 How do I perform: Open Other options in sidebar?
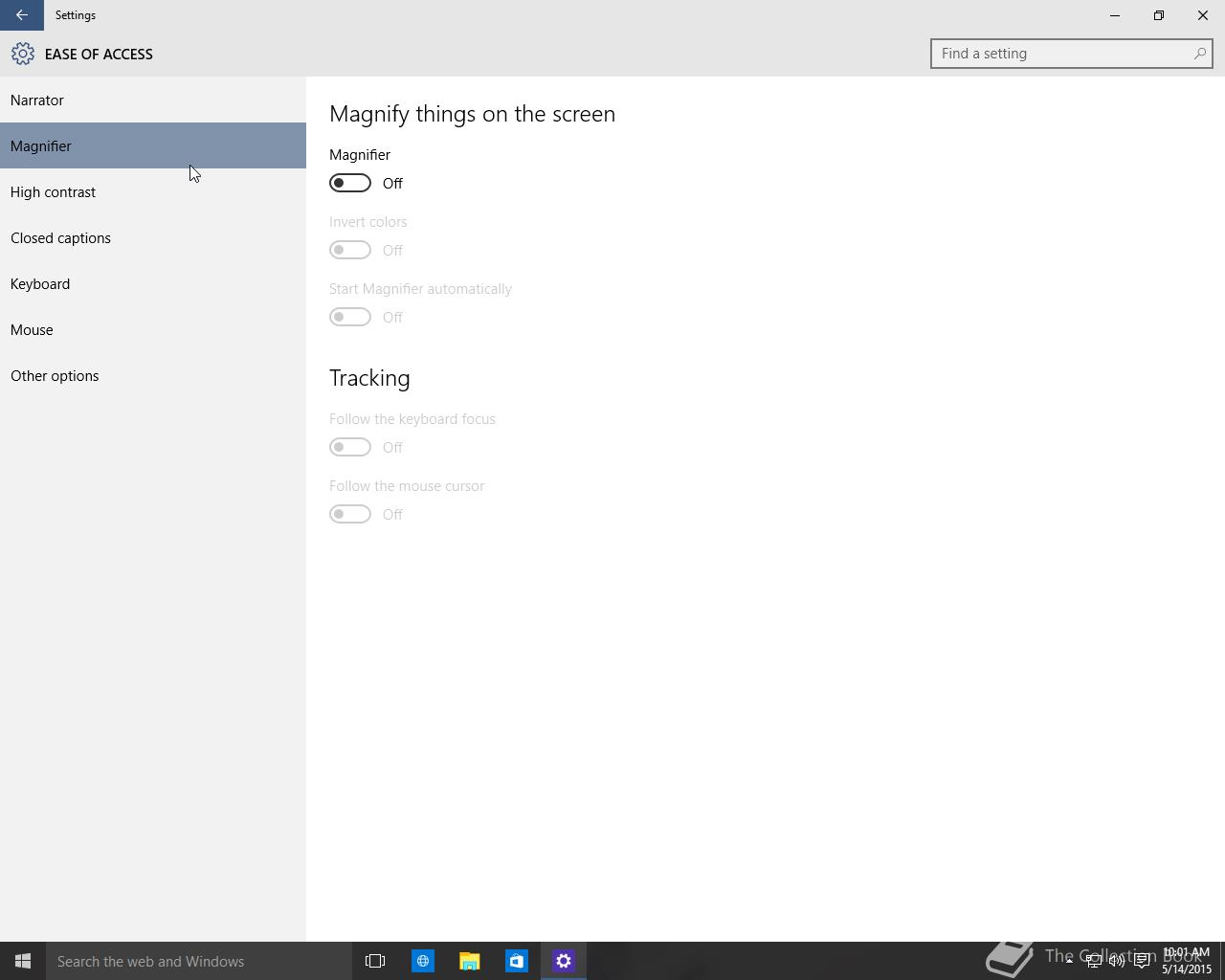153,375
